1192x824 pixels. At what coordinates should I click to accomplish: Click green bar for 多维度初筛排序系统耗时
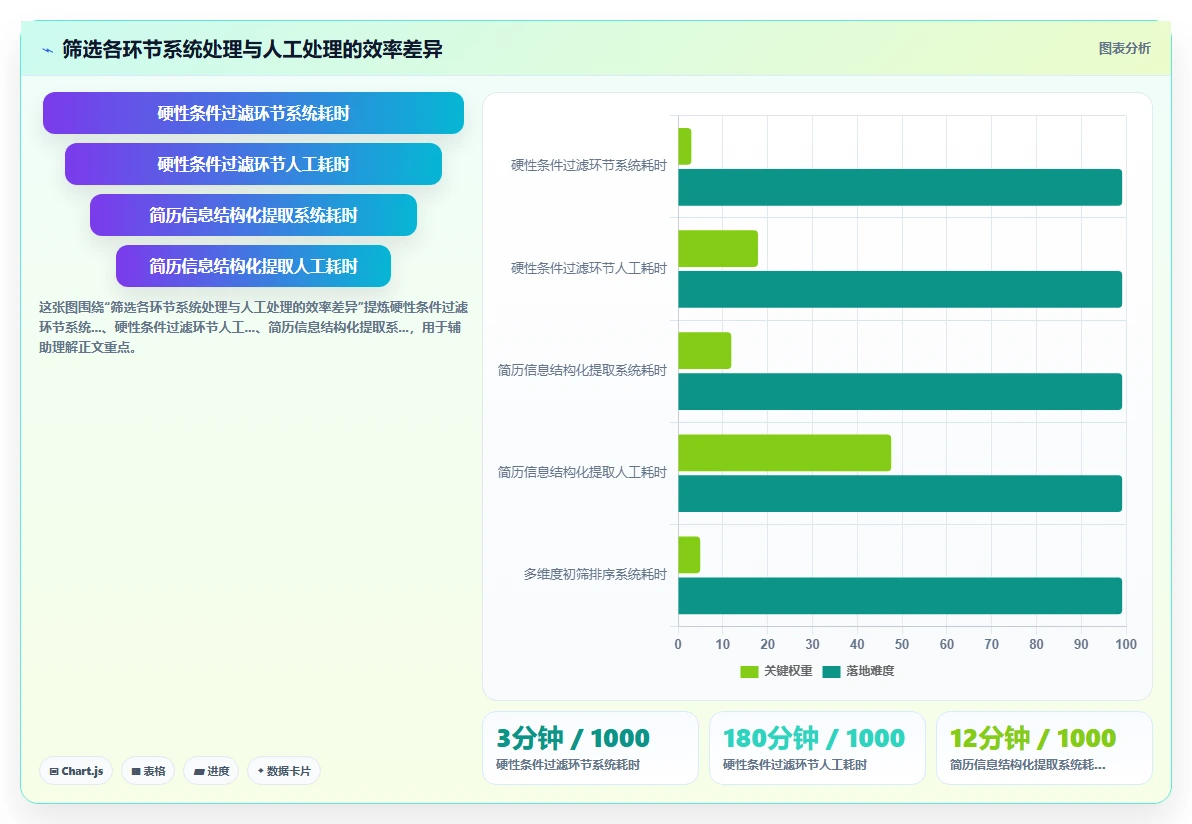pyautogui.click(x=689, y=555)
